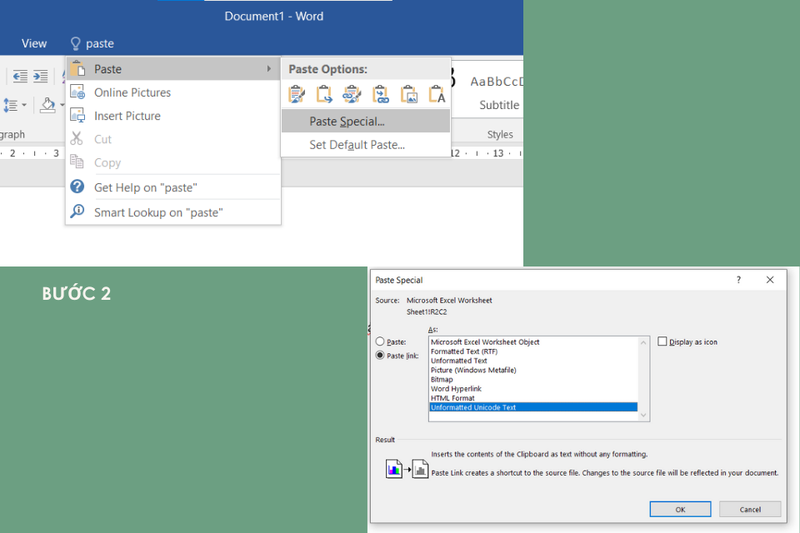Click the Shading paint bucket icon
This screenshot has height=533, width=800.
[x=47, y=106]
